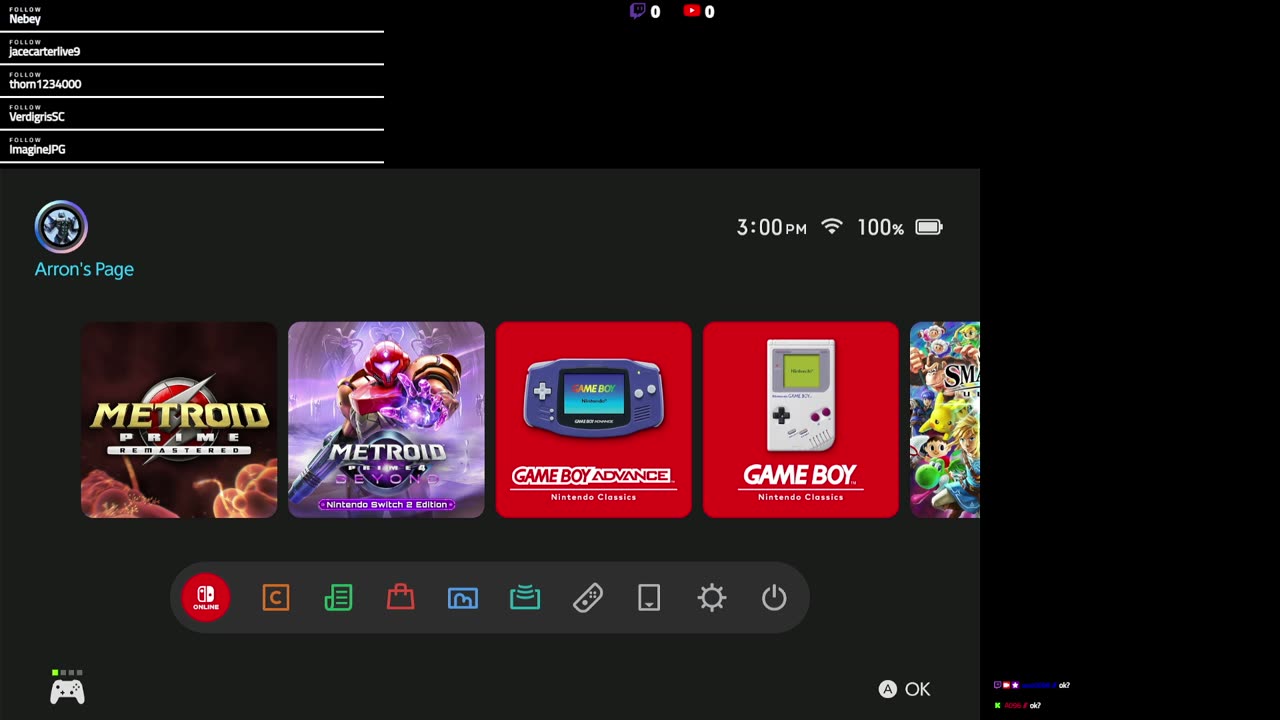Select follower name "Nebey"

25,19
